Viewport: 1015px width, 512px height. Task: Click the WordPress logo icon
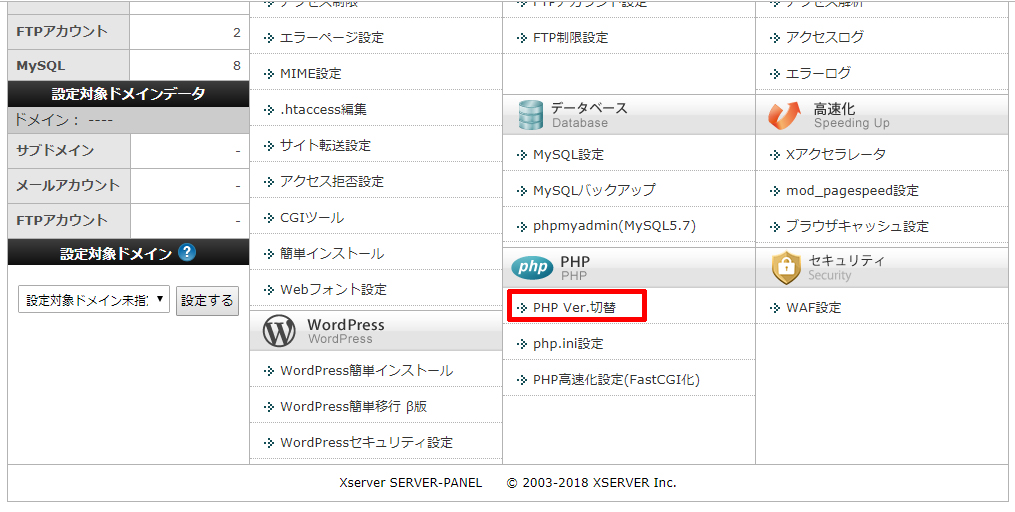pos(279,331)
